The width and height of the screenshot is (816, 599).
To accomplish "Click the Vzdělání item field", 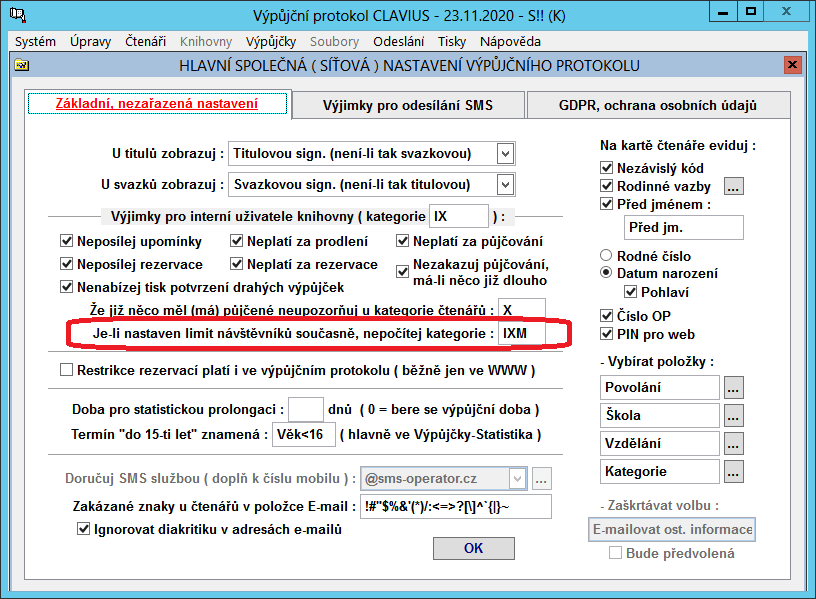I will pyautogui.click(x=659, y=444).
